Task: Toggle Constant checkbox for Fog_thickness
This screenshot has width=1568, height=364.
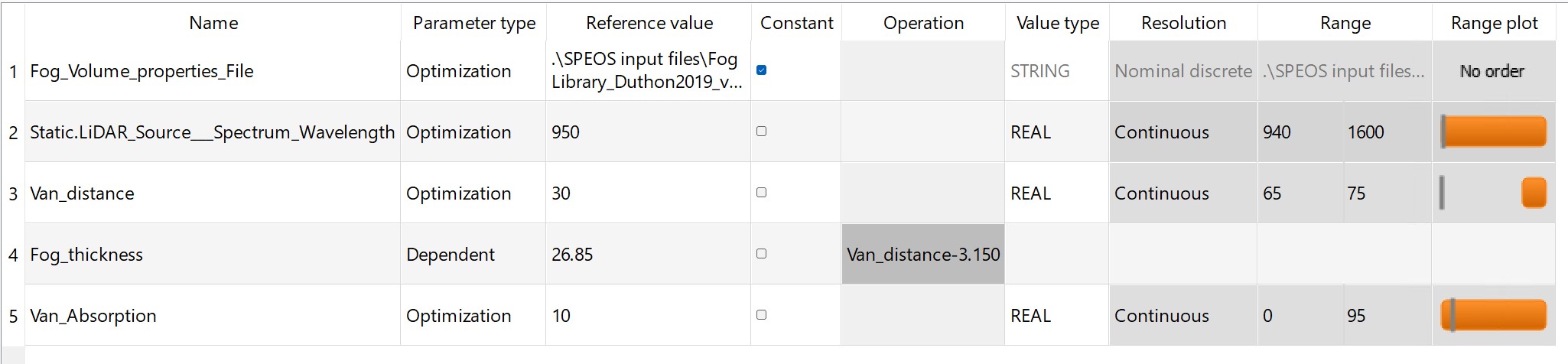Action: [761, 254]
